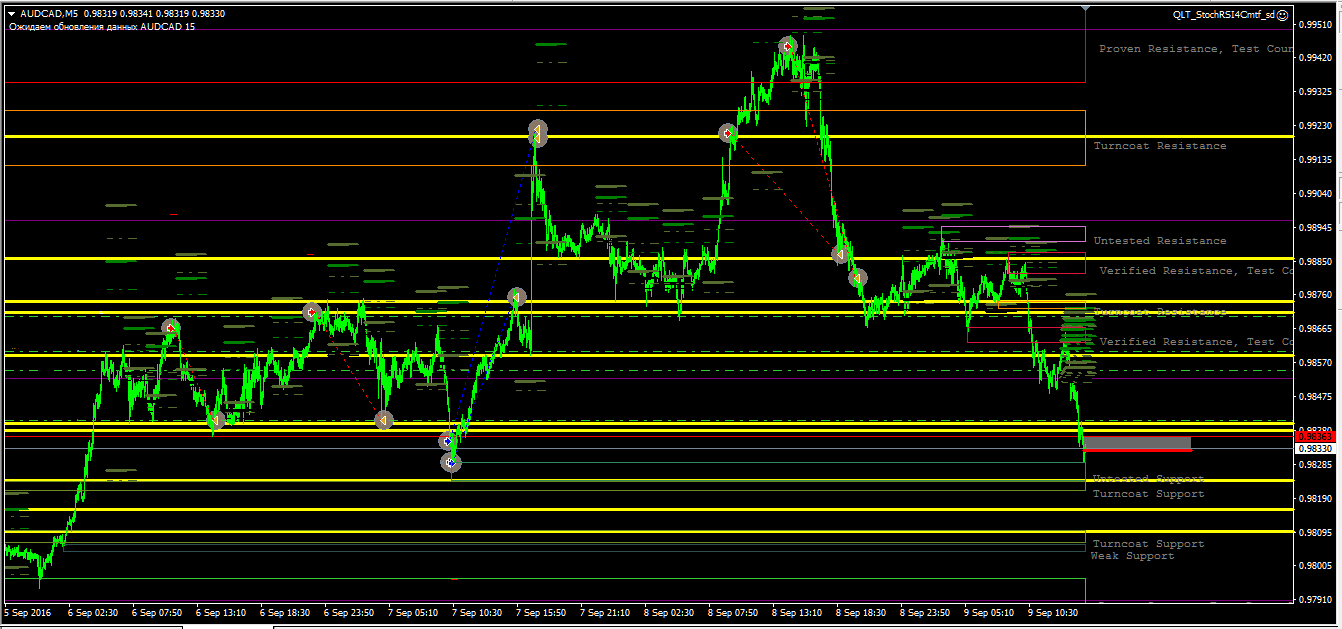Click Turncoat Support label directly above Weak Support

point(1148,544)
